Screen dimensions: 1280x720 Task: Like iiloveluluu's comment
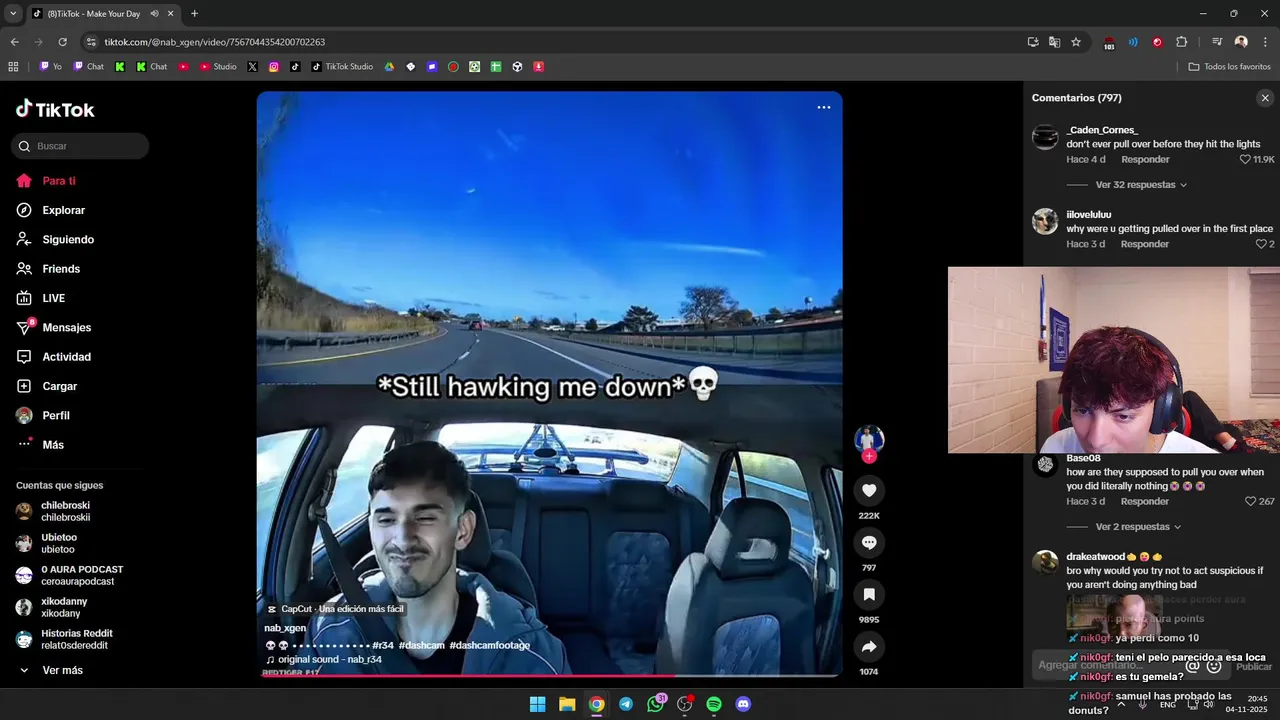click(x=1262, y=244)
